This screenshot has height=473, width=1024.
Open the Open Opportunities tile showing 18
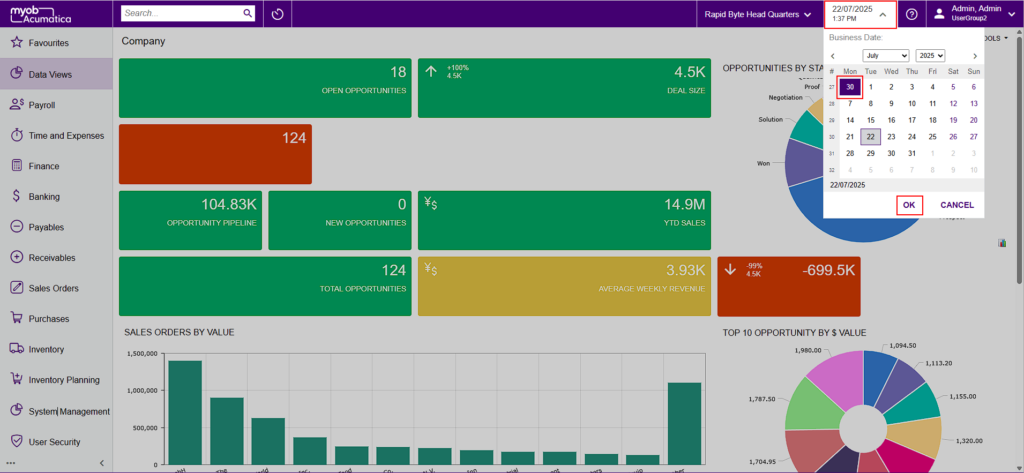(265, 88)
